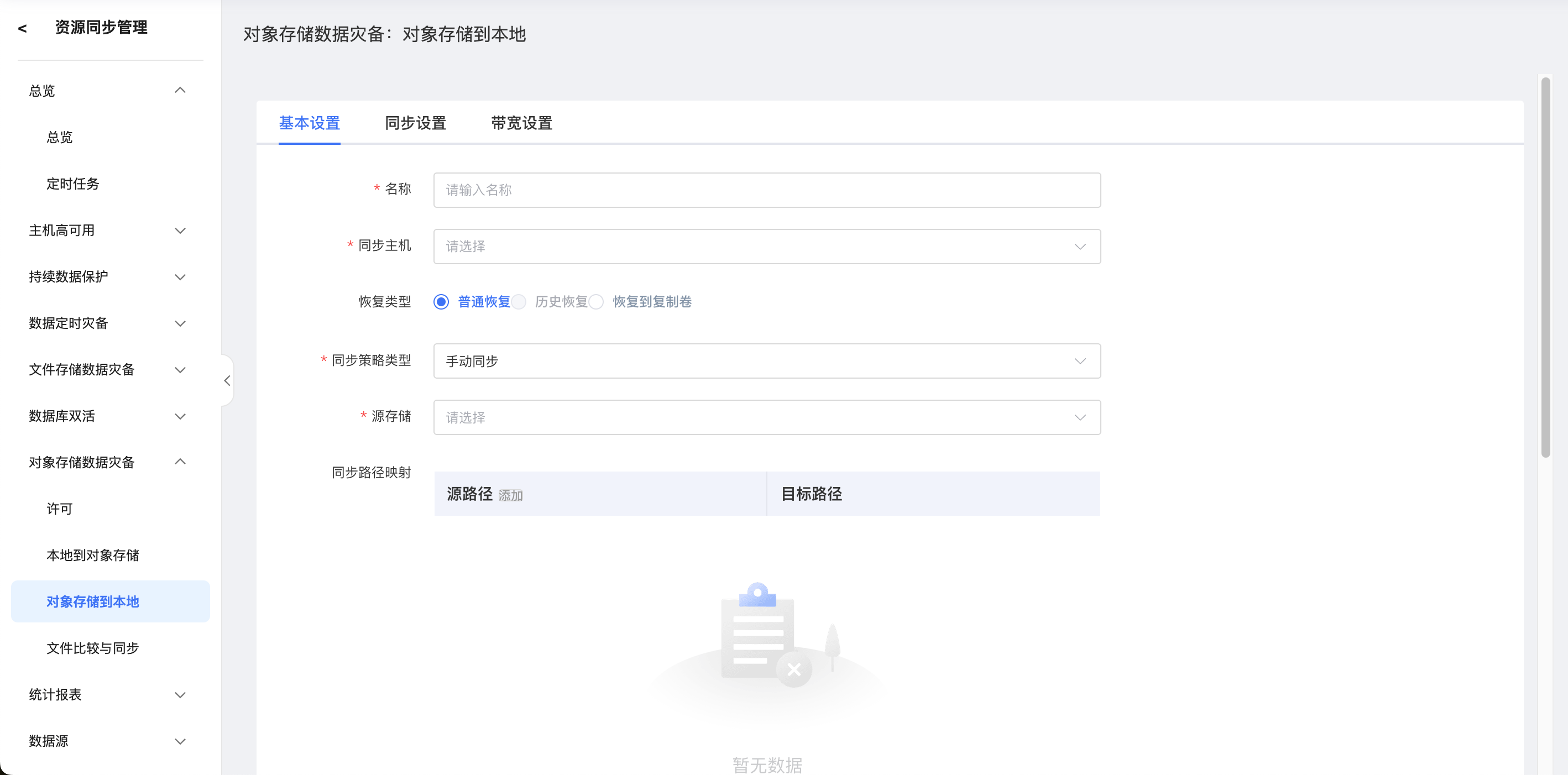This screenshot has width=1568, height=775.
Task: Expand the 持续数据保护 chevron
Action: (x=180, y=277)
